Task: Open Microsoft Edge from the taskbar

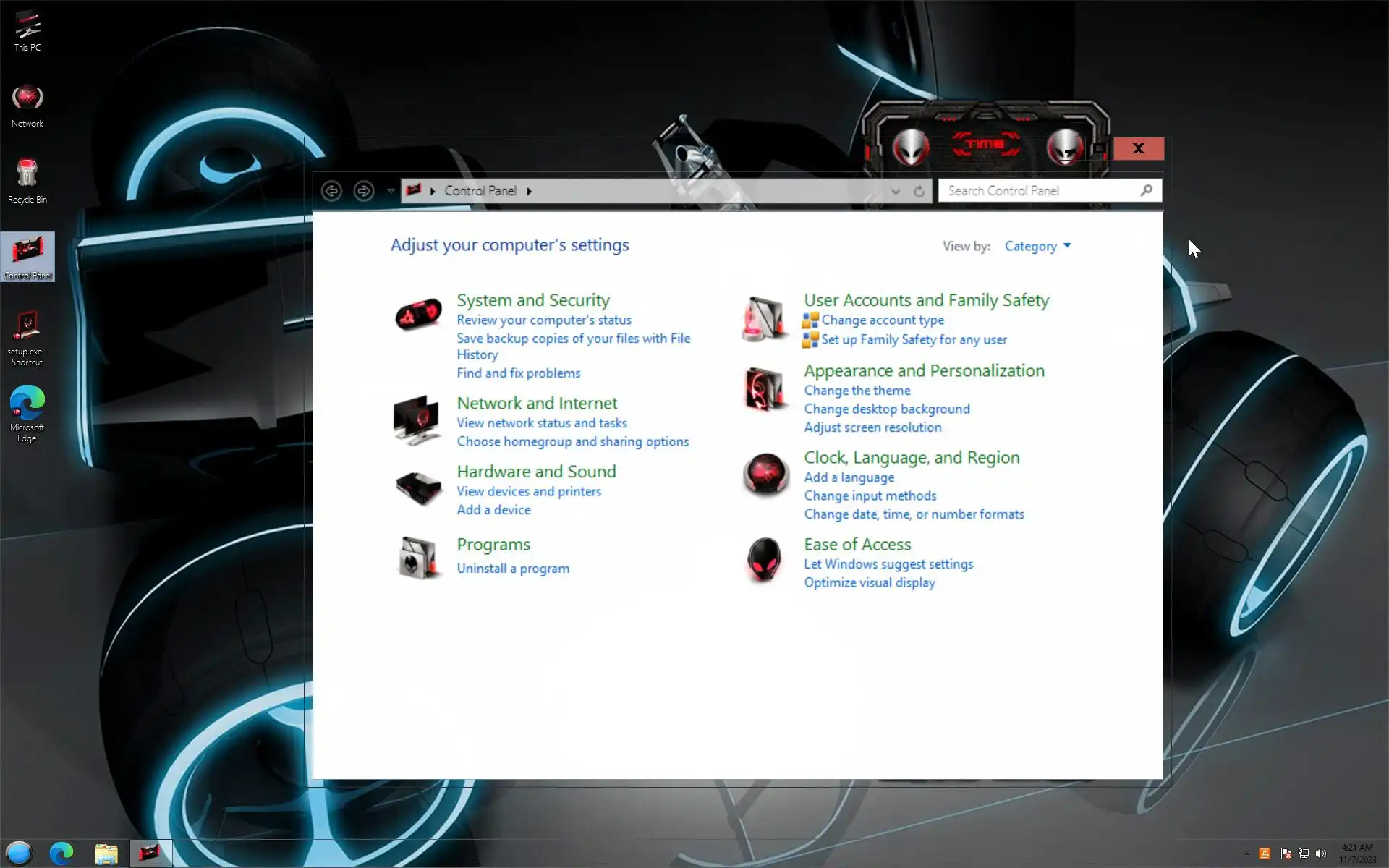Action: pyautogui.click(x=61, y=854)
